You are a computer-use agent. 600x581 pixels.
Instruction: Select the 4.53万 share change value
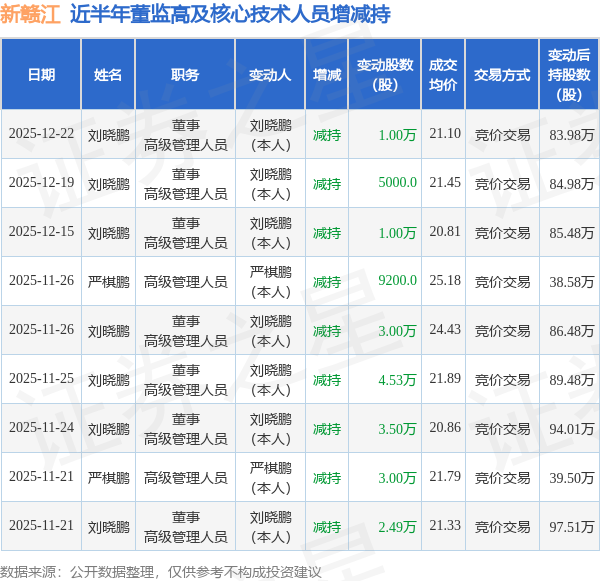point(397,380)
